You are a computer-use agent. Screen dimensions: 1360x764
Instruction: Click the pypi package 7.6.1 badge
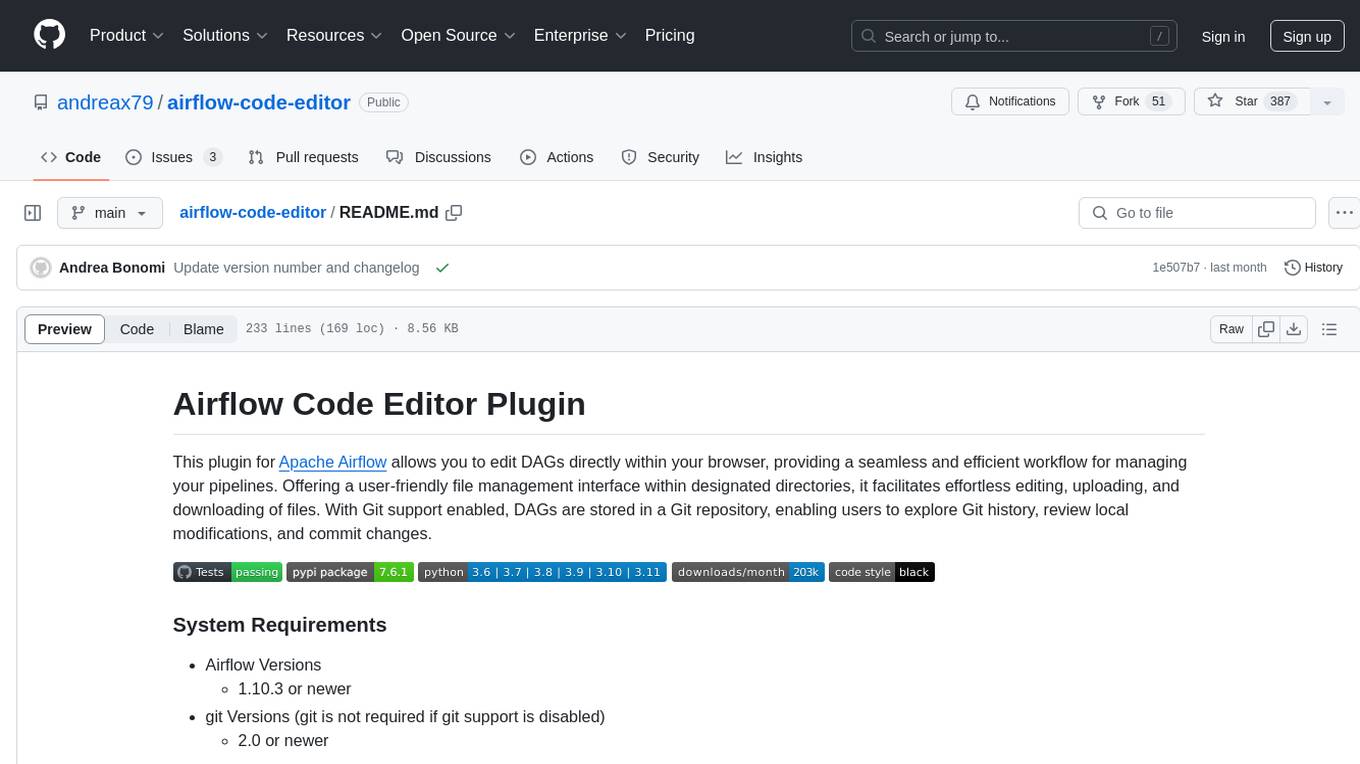pos(350,572)
